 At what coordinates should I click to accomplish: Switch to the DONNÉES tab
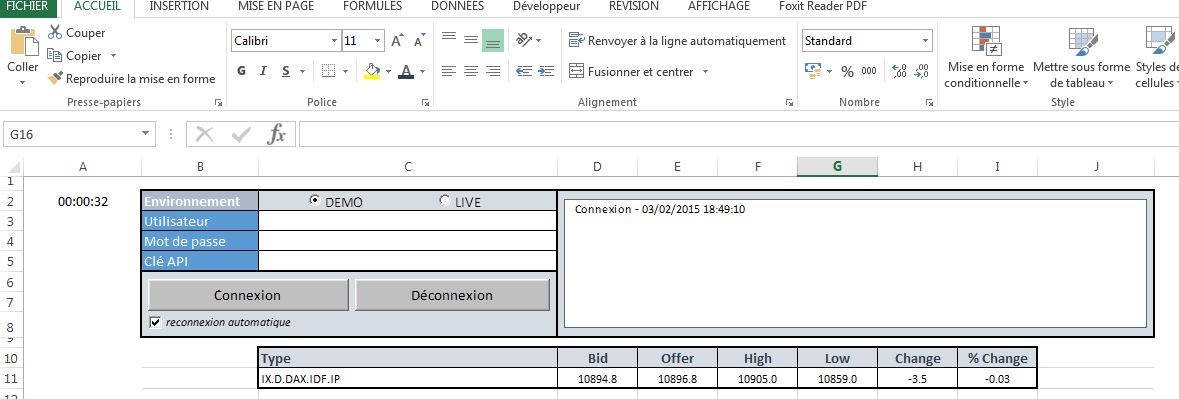point(457,7)
